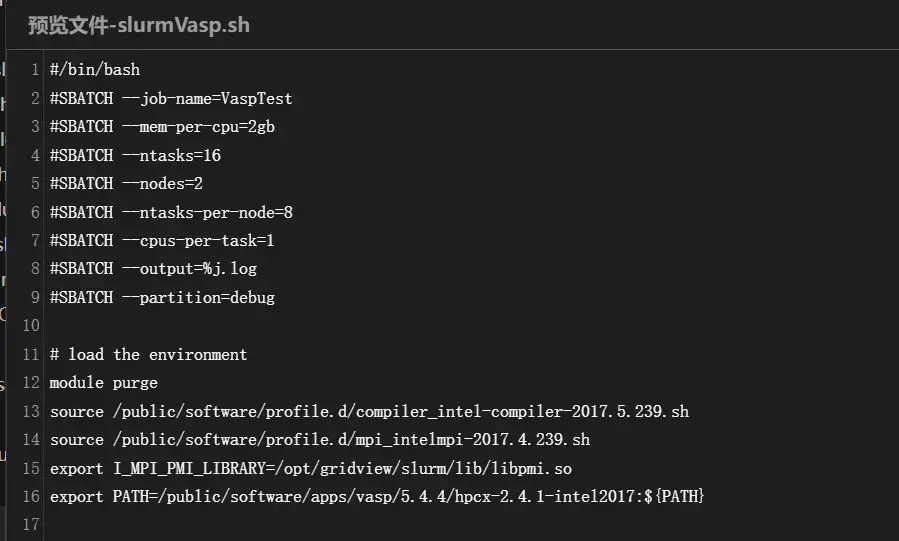Click the '# load the environment' comment
The width and height of the screenshot is (899, 541).
pyautogui.click(x=148, y=354)
